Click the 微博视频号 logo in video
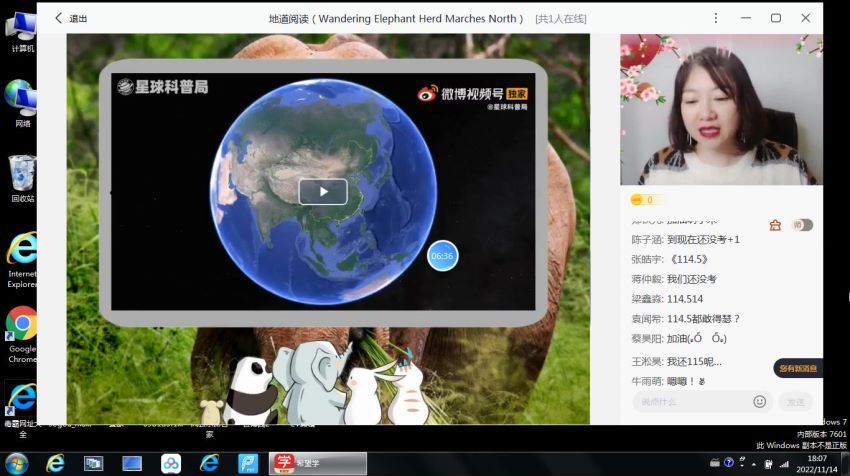The width and height of the screenshot is (850, 476). (472, 94)
